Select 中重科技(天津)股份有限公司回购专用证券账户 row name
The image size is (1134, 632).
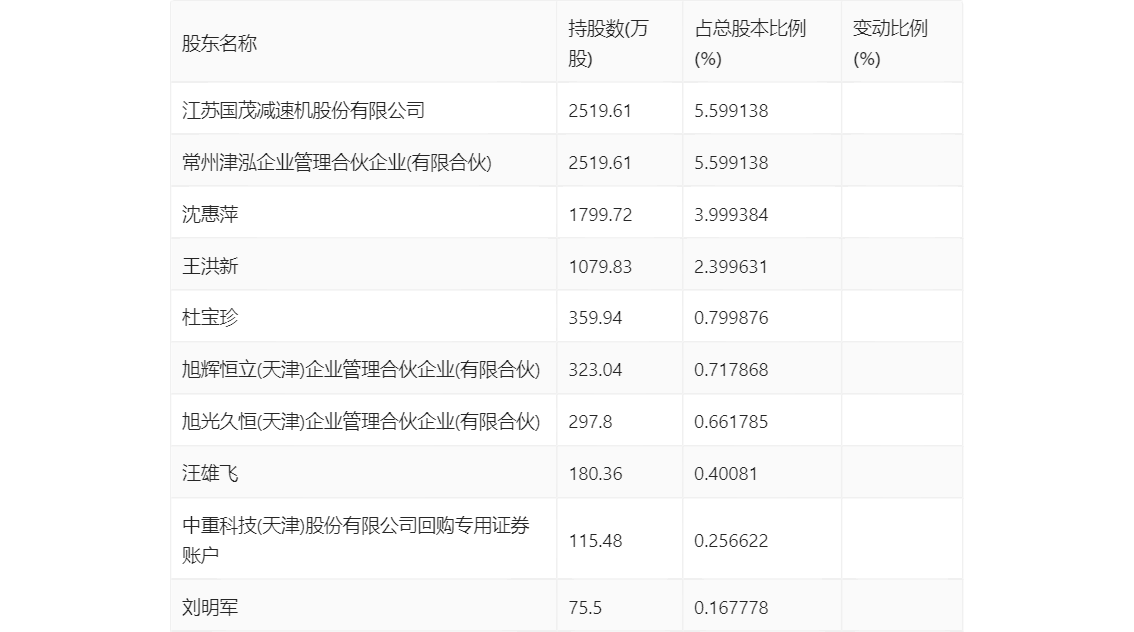pyautogui.click(x=356, y=540)
